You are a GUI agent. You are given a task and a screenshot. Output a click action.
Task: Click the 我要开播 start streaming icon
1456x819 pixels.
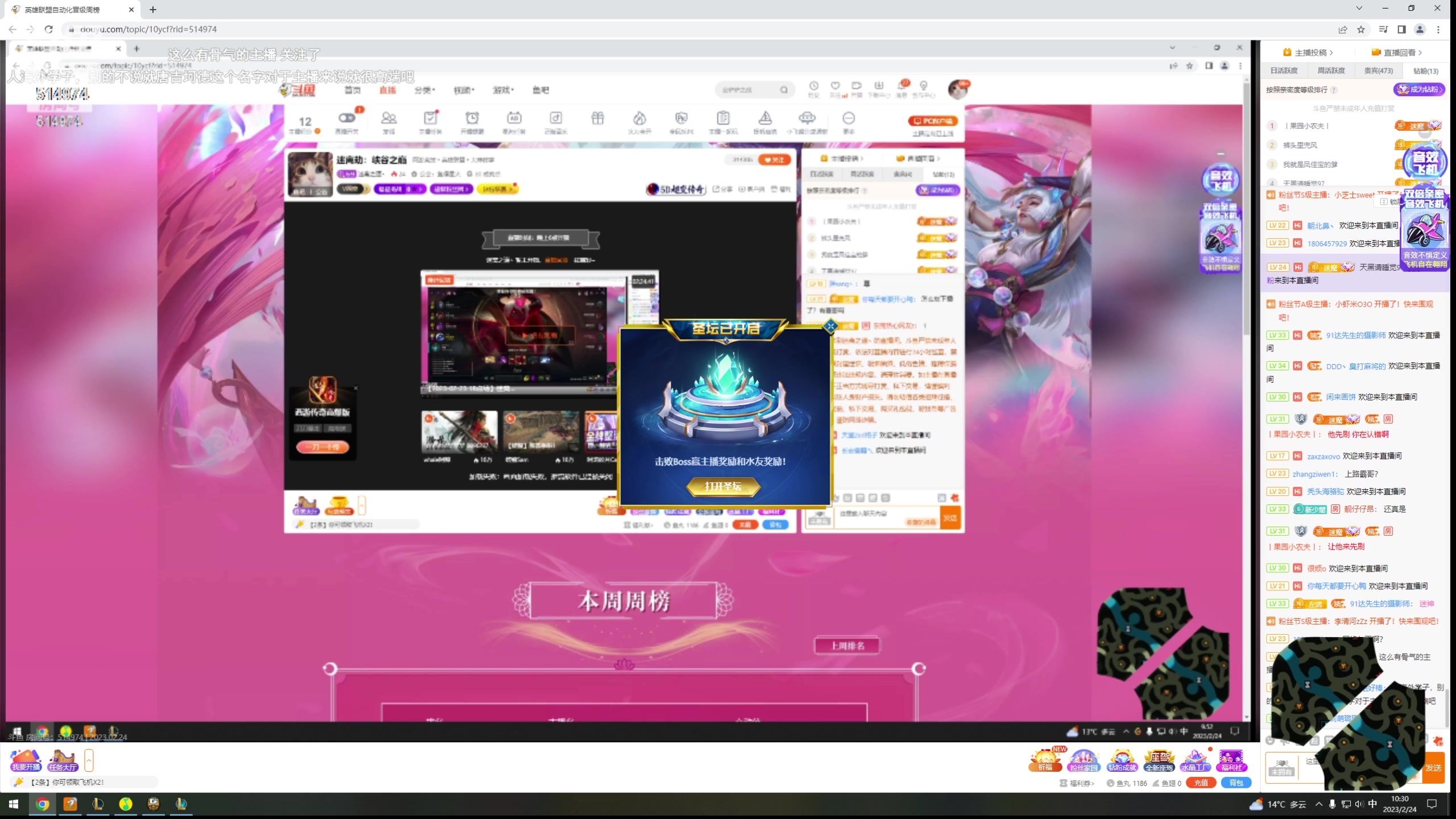(26, 759)
